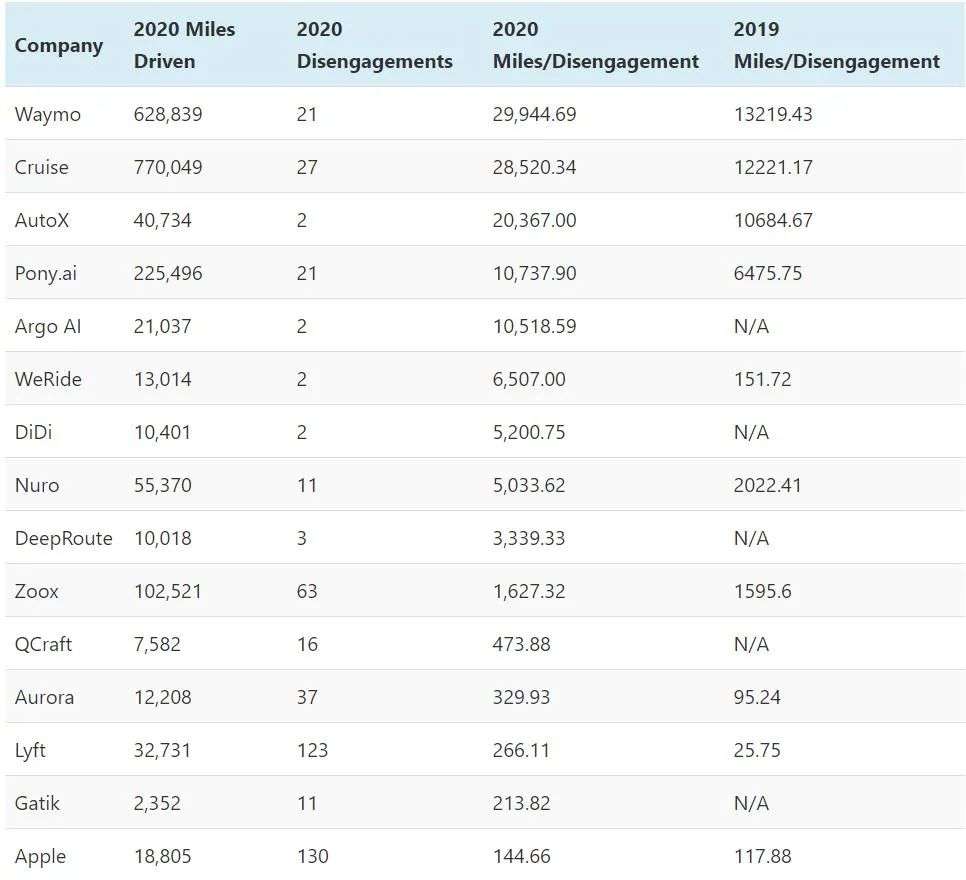966x880 pixels.
Task: Select Cruise's 770,049 miles driven value
Action: pos(168,167)
